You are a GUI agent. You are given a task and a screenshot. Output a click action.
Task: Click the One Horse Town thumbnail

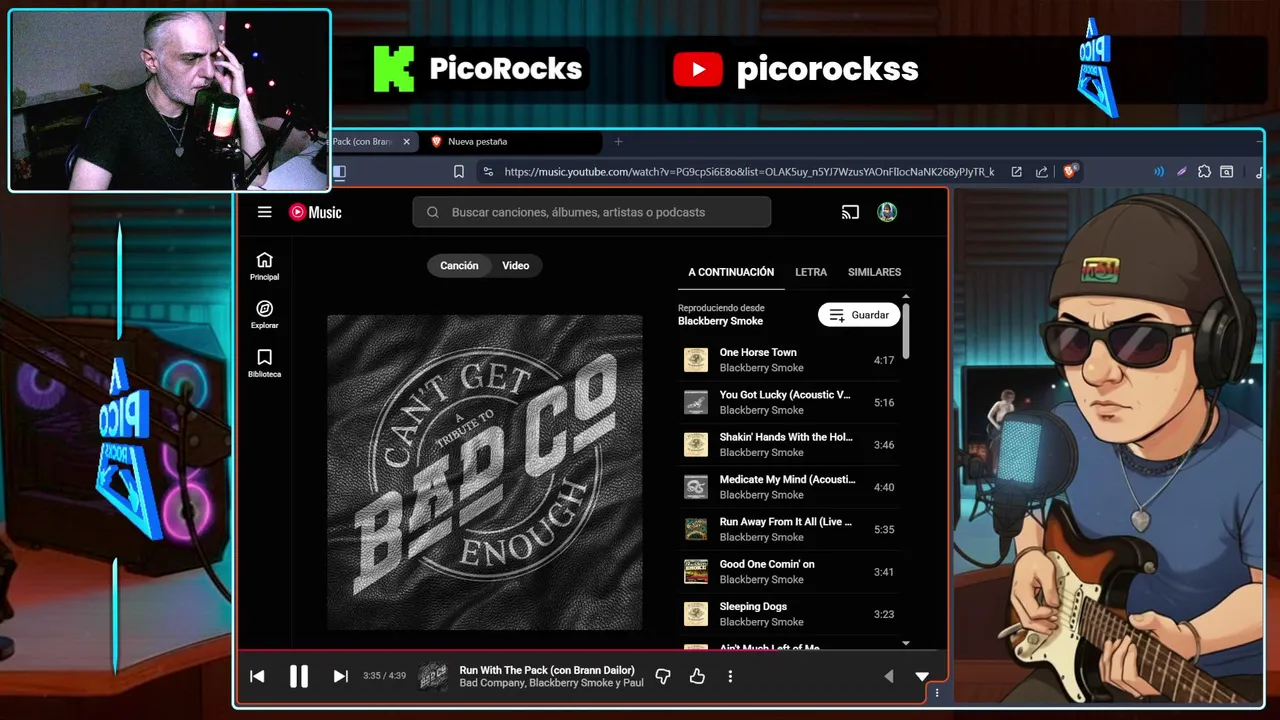tap(696, 360)
